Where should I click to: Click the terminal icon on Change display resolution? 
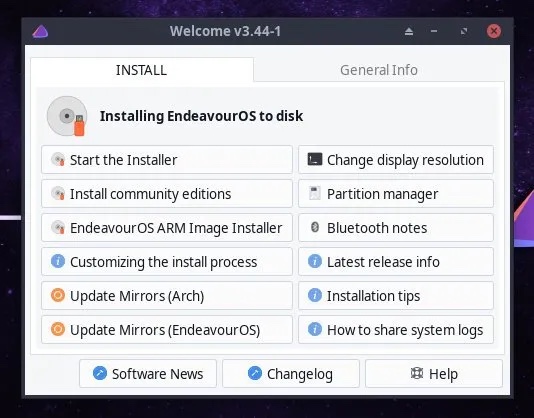point(314,159)
